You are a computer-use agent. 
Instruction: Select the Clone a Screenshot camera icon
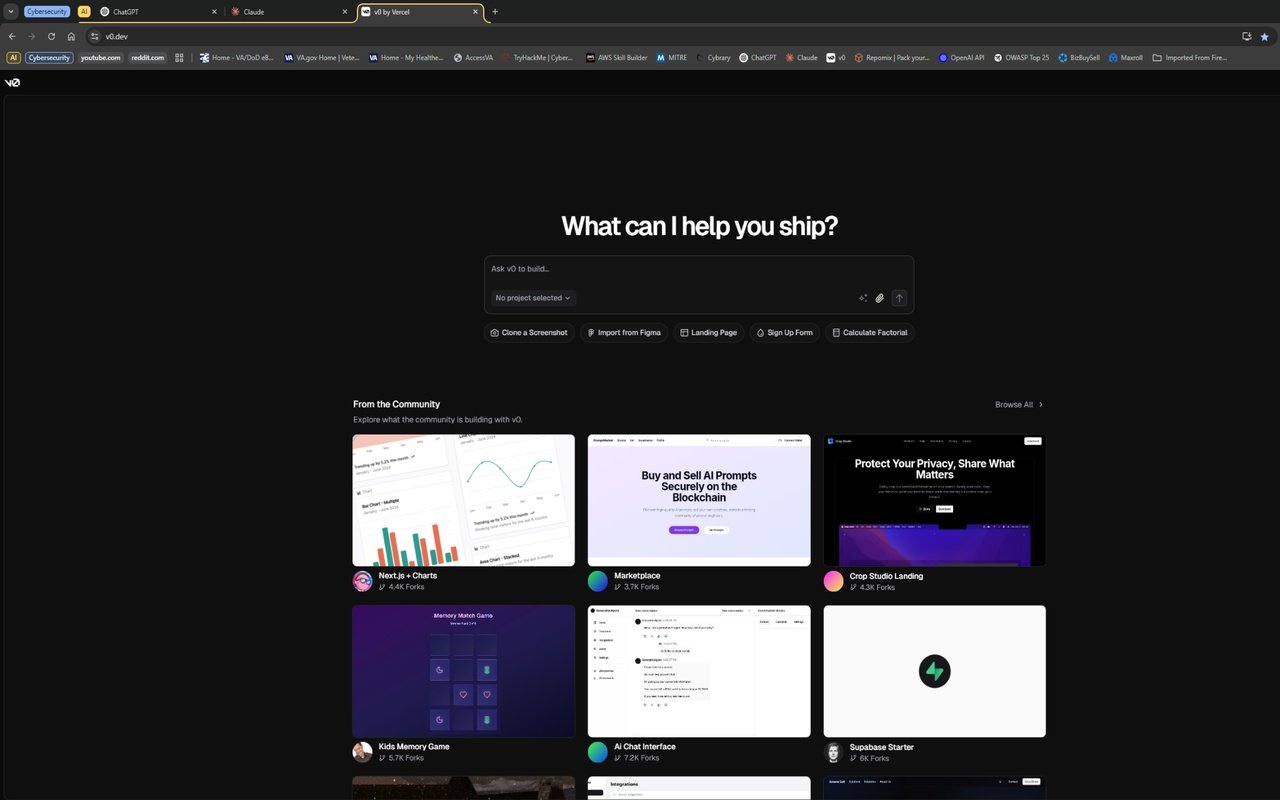pos(497,332)
